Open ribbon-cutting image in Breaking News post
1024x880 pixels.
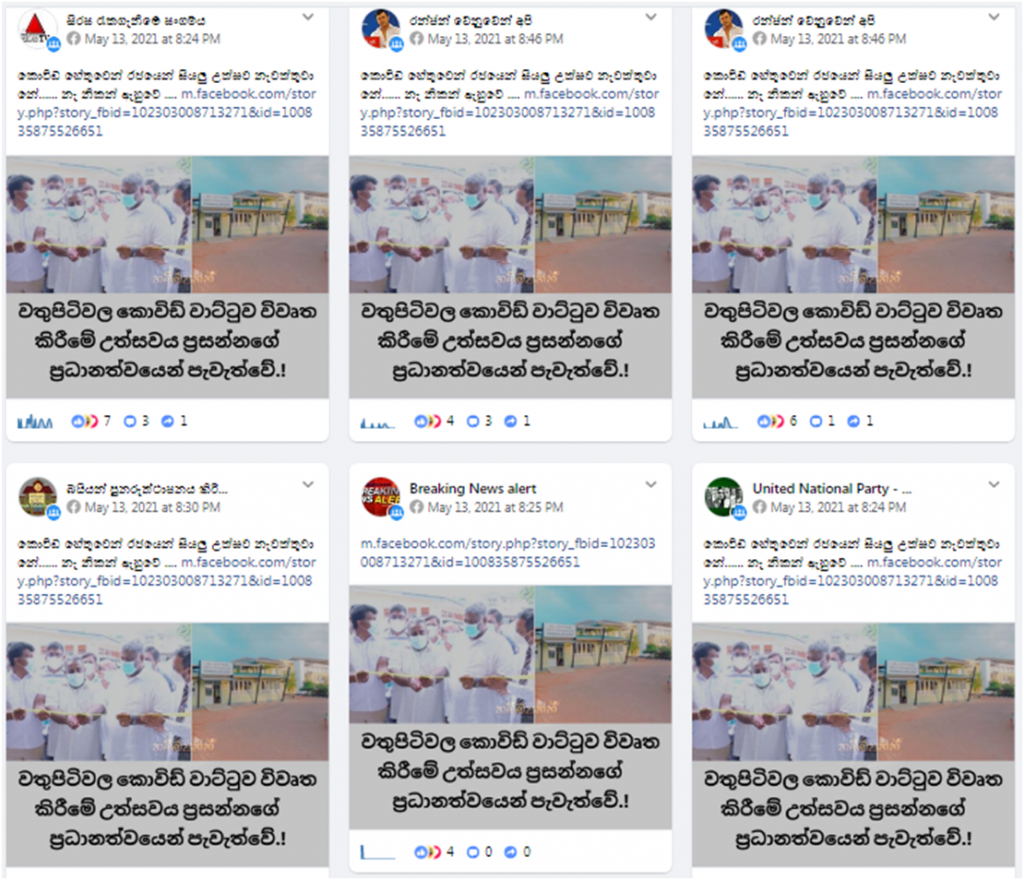pos(511,654)
